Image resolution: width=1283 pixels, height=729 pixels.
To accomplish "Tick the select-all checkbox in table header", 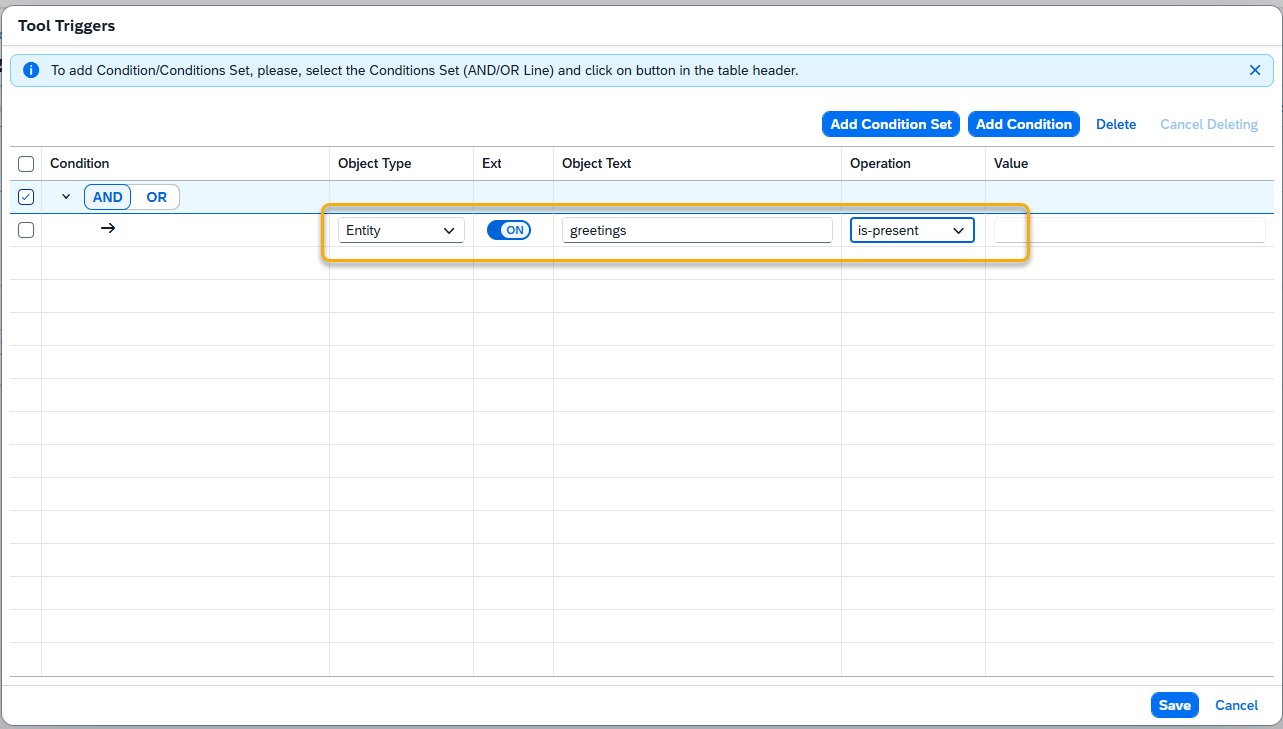I will click(26, 164).
